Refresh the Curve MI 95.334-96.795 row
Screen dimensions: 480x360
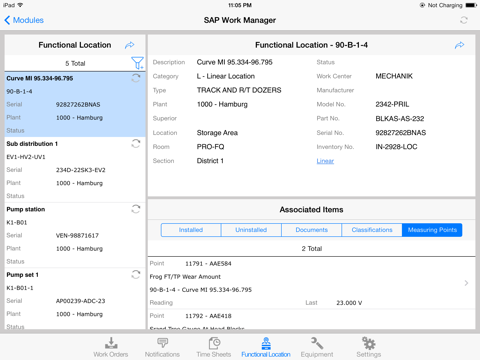click(136, 78)
